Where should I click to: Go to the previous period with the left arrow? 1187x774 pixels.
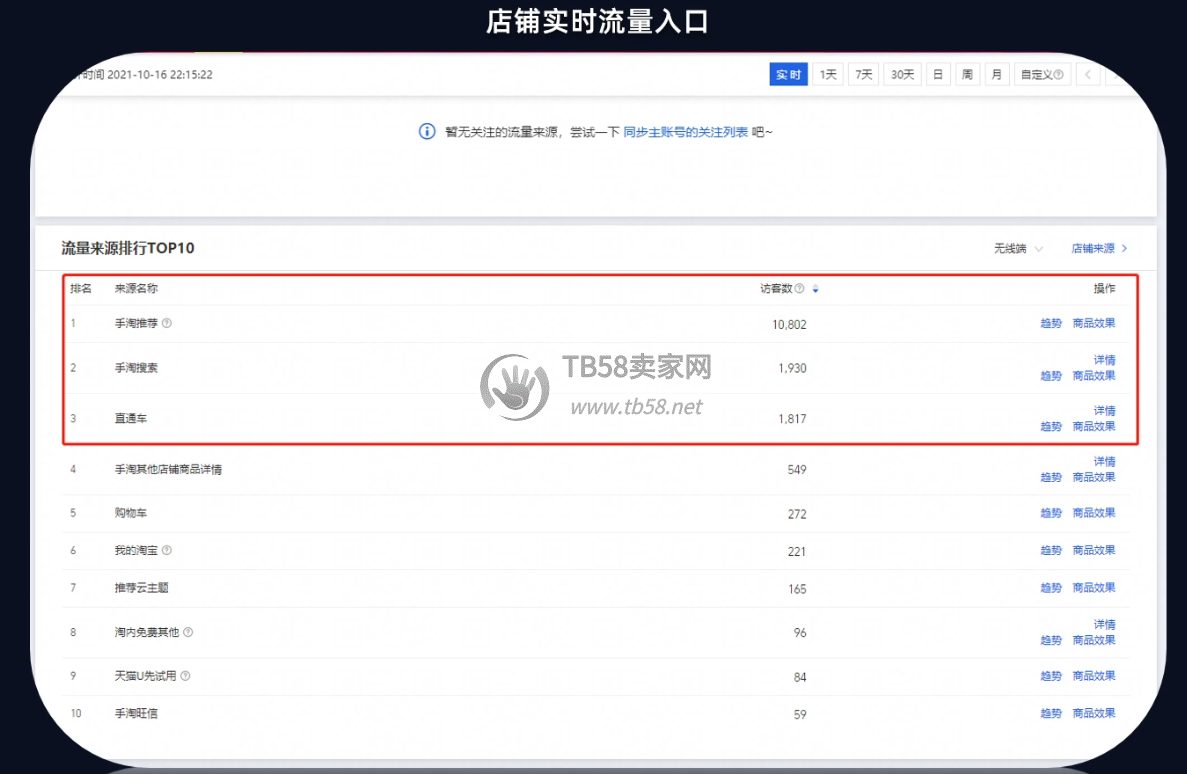coord(1088,74)
